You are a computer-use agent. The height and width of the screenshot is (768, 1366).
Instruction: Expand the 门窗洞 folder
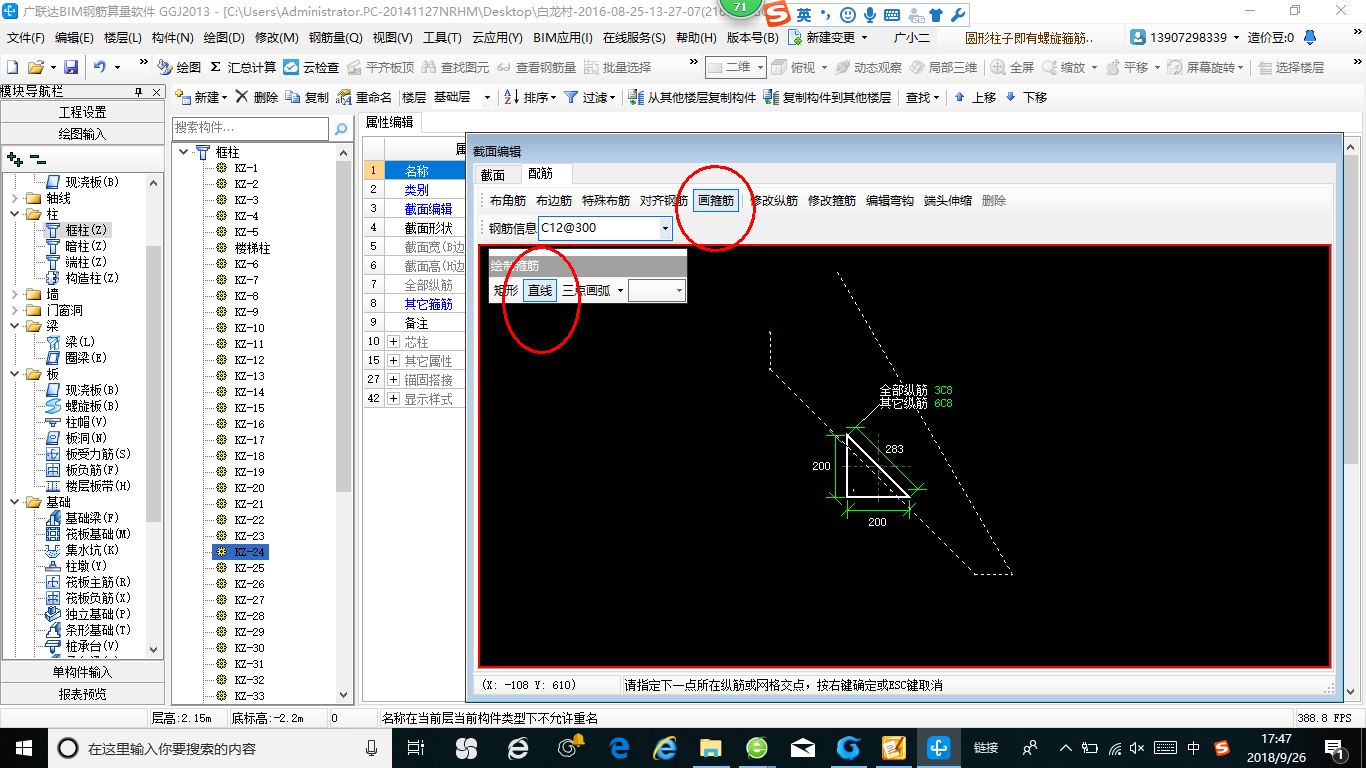(14, 310)
